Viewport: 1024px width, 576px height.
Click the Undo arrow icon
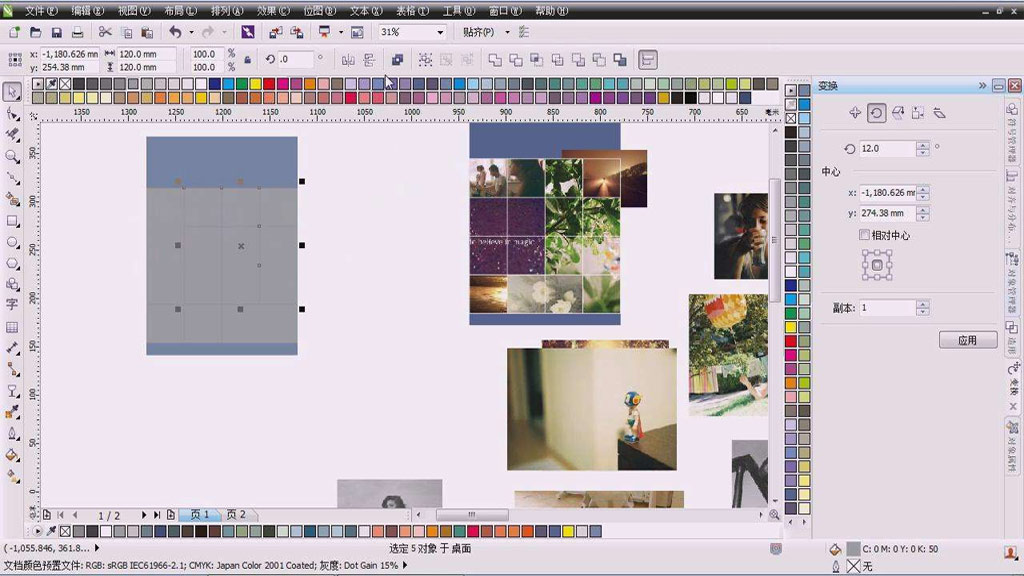175,32
